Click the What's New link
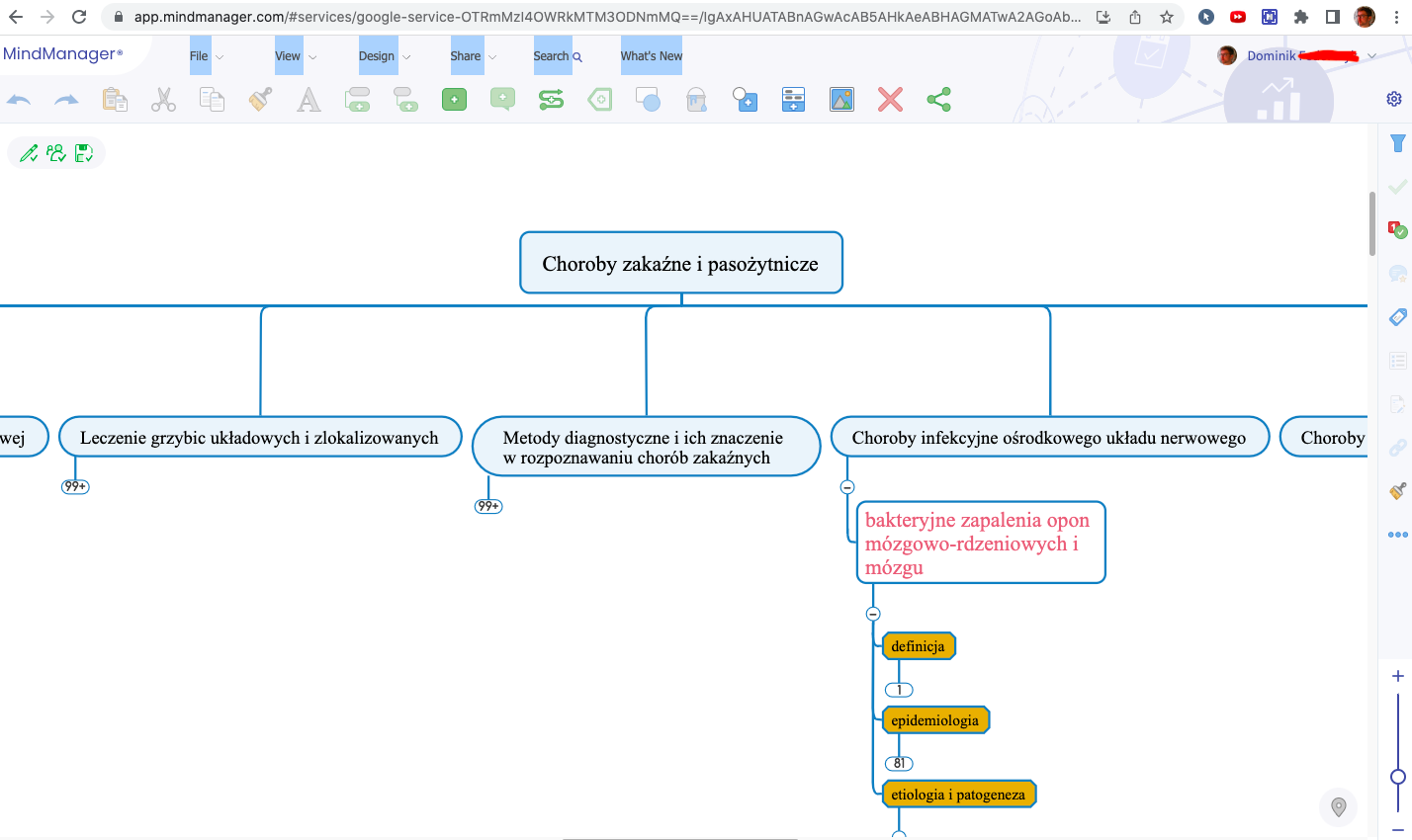 (652, 56)
